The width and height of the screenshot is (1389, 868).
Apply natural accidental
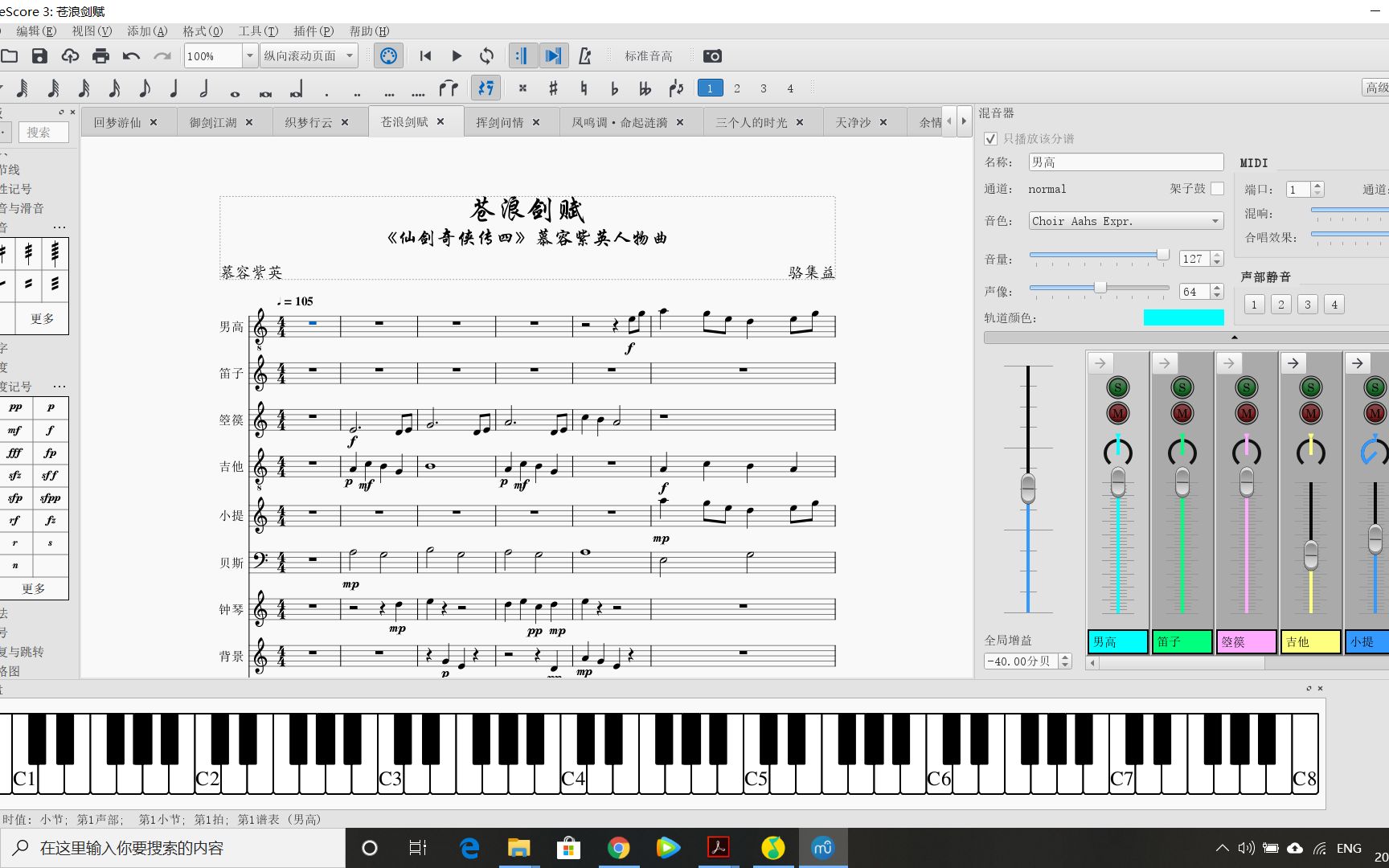pos(584,88)
